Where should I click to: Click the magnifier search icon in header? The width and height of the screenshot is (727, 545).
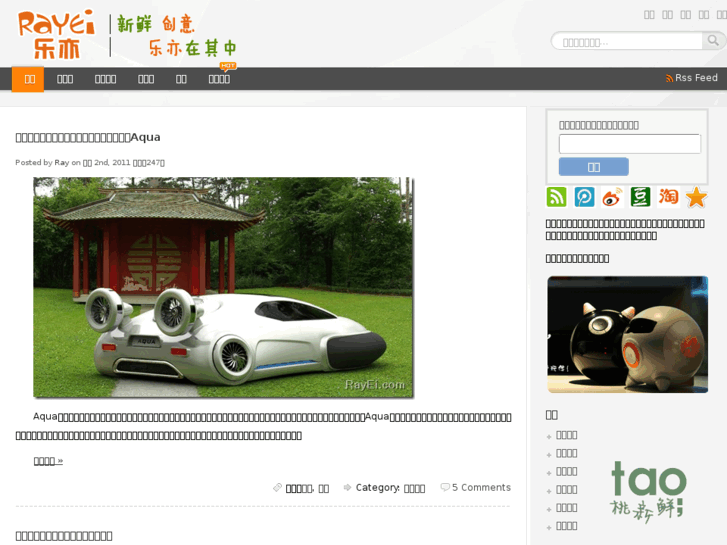(713, 41)
